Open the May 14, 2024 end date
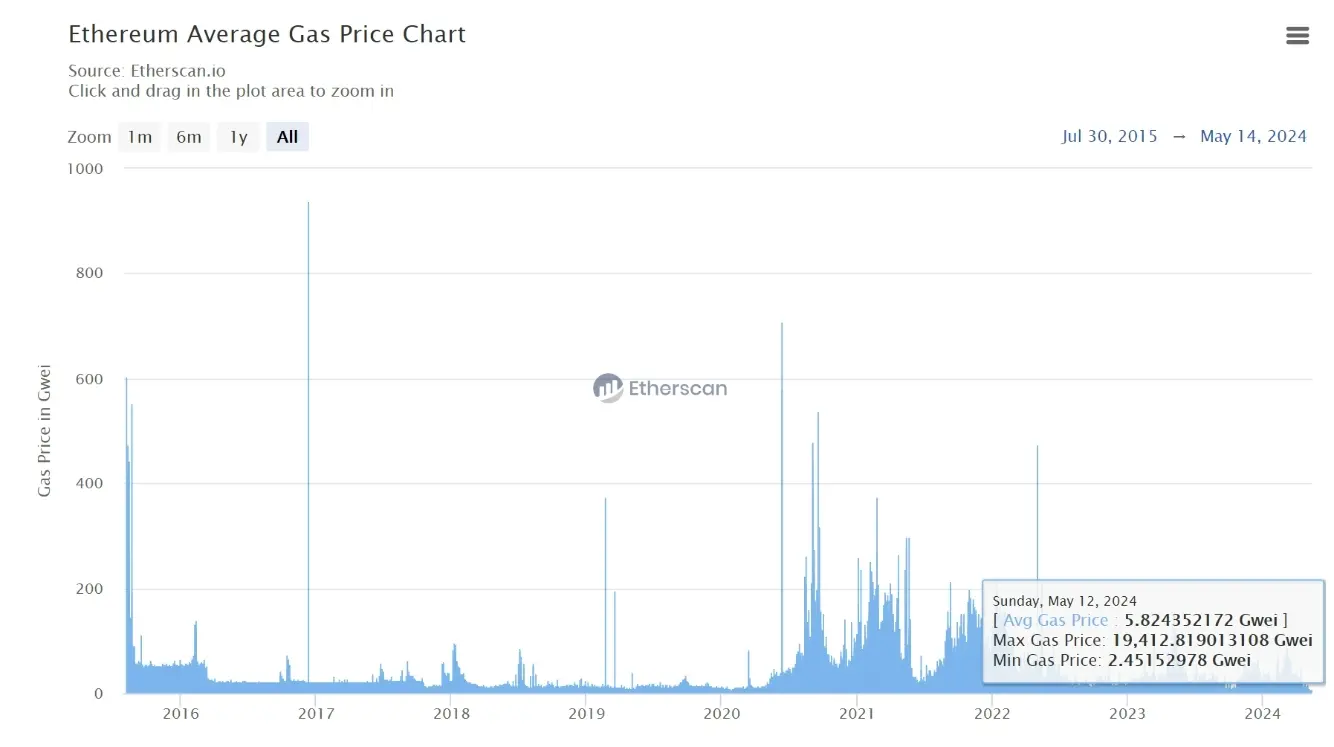1334x747 pixels. (1253, 136)
